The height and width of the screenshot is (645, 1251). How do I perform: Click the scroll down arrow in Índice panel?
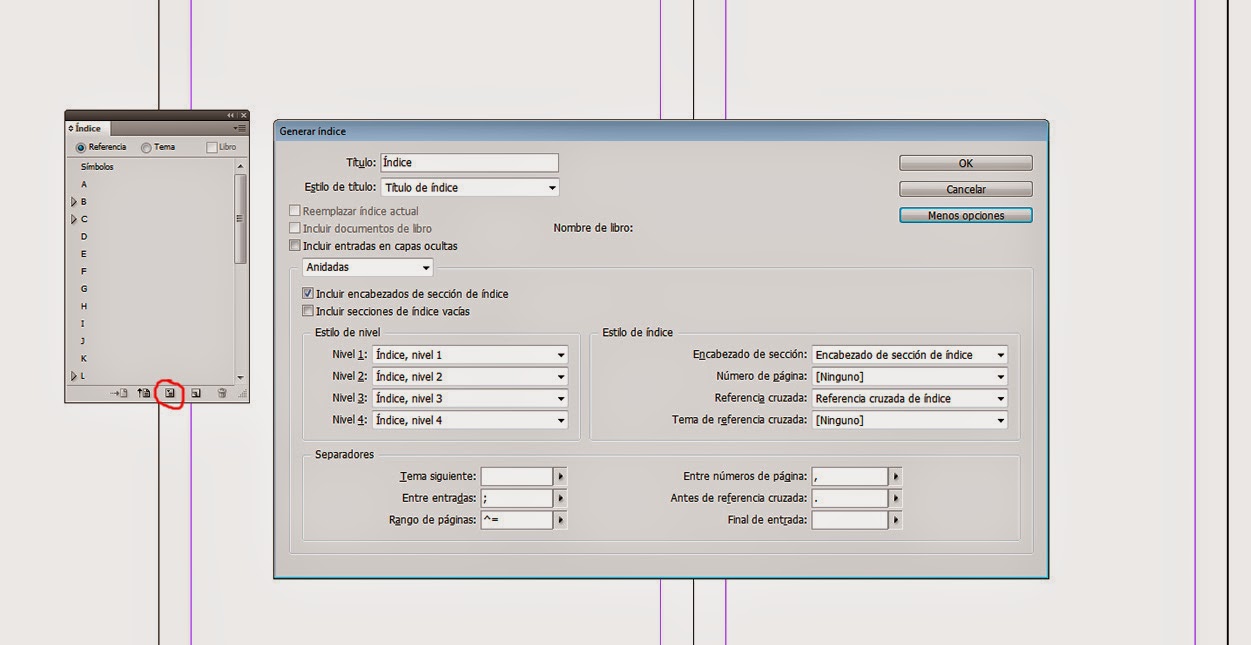tap(240, 377)
